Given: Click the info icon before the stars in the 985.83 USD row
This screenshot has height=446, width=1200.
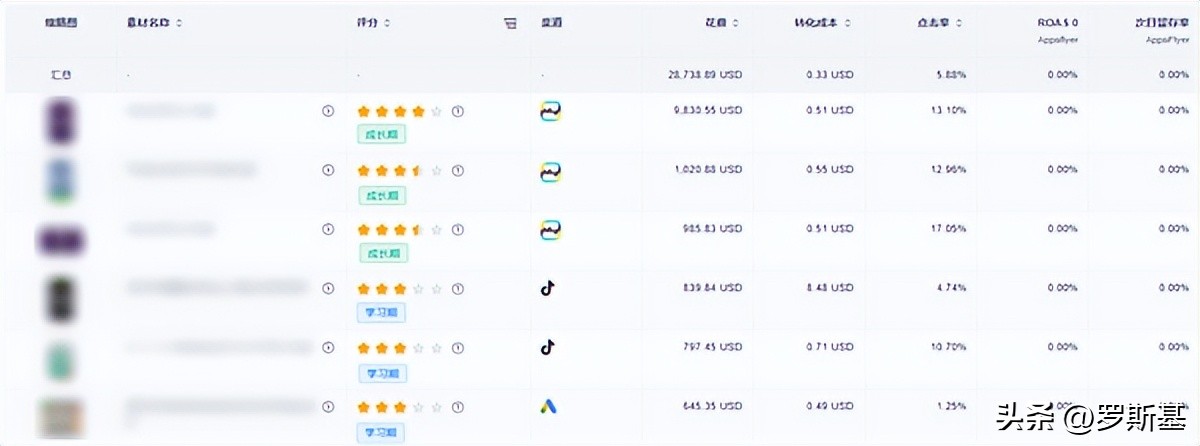Looking at the screenshot, I should point(328,229).
